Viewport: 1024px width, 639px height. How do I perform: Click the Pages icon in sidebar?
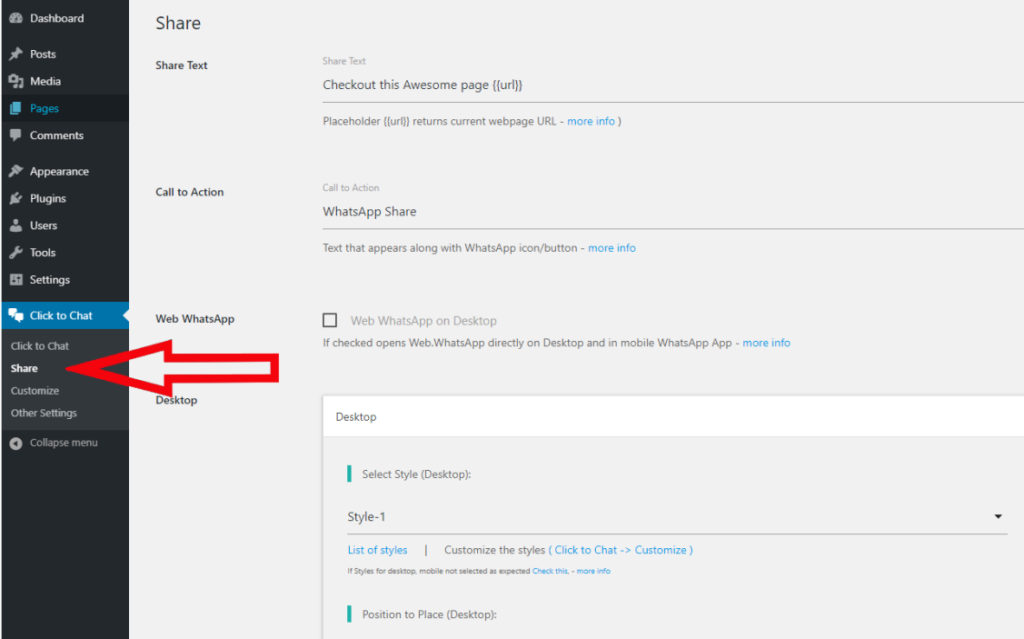coord(16,108)
